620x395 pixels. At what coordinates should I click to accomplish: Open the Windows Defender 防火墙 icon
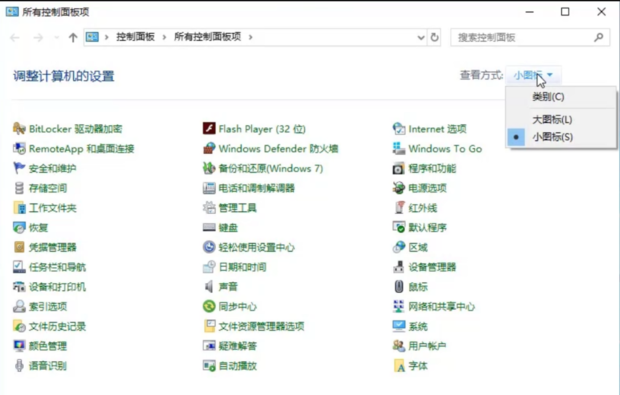[x=209, y=148]
